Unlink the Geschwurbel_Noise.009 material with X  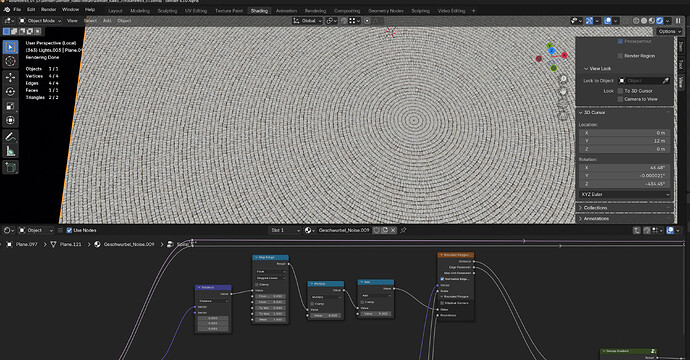[x=393, y=230]
